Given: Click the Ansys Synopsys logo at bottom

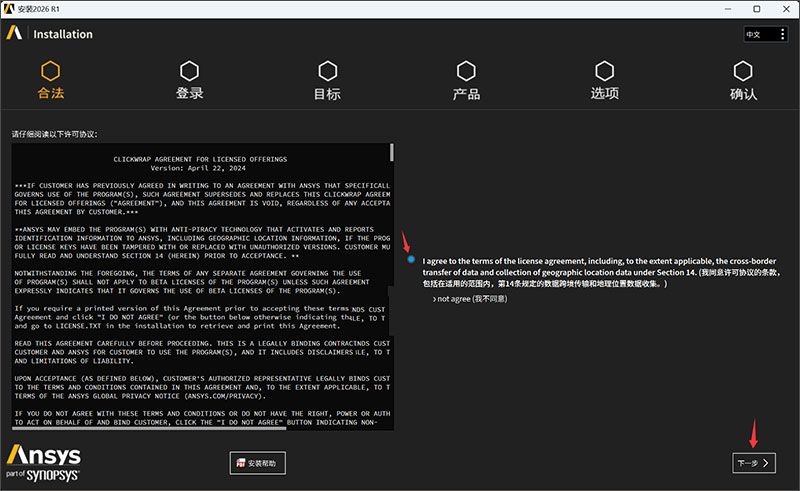Looking at the screenshot, I should click(43, 463).
